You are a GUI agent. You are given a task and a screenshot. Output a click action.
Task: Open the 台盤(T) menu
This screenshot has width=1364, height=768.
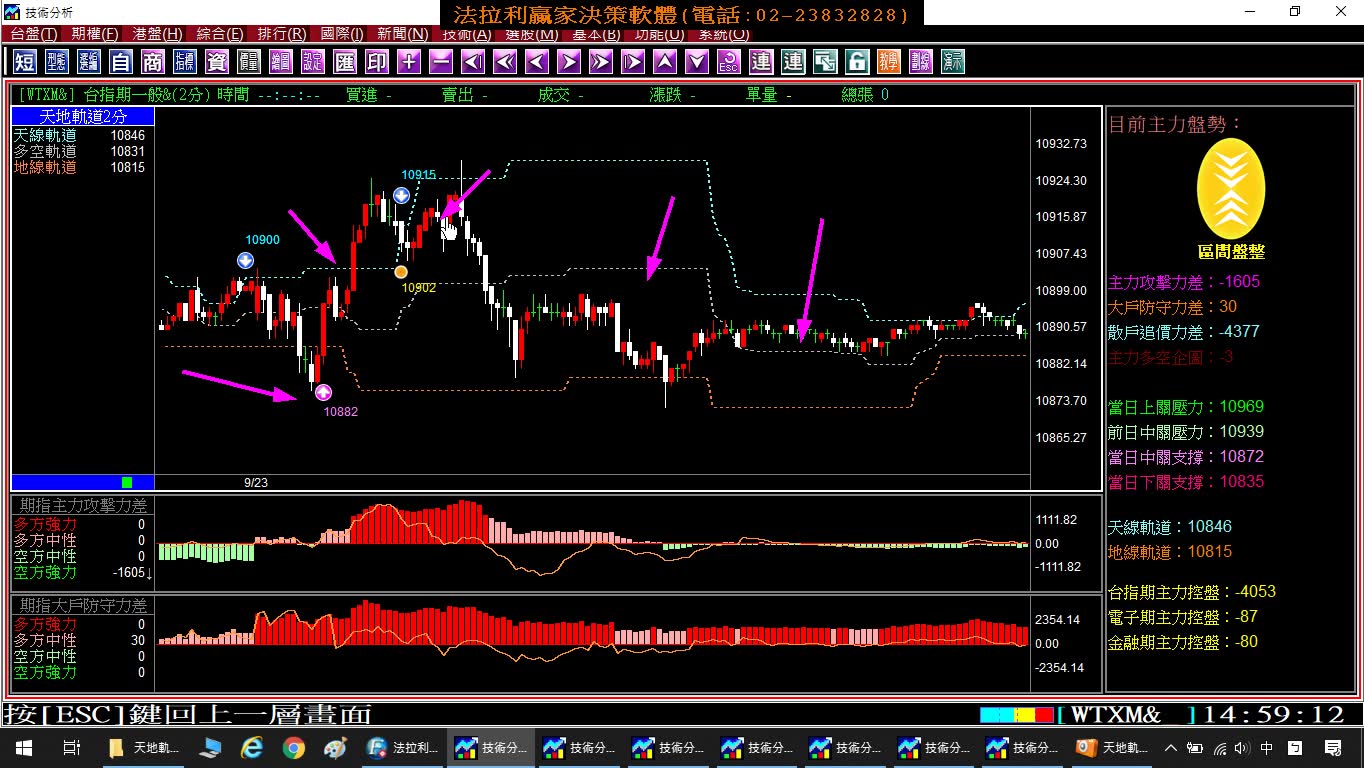pyautogui.click(x=33, y=34)
